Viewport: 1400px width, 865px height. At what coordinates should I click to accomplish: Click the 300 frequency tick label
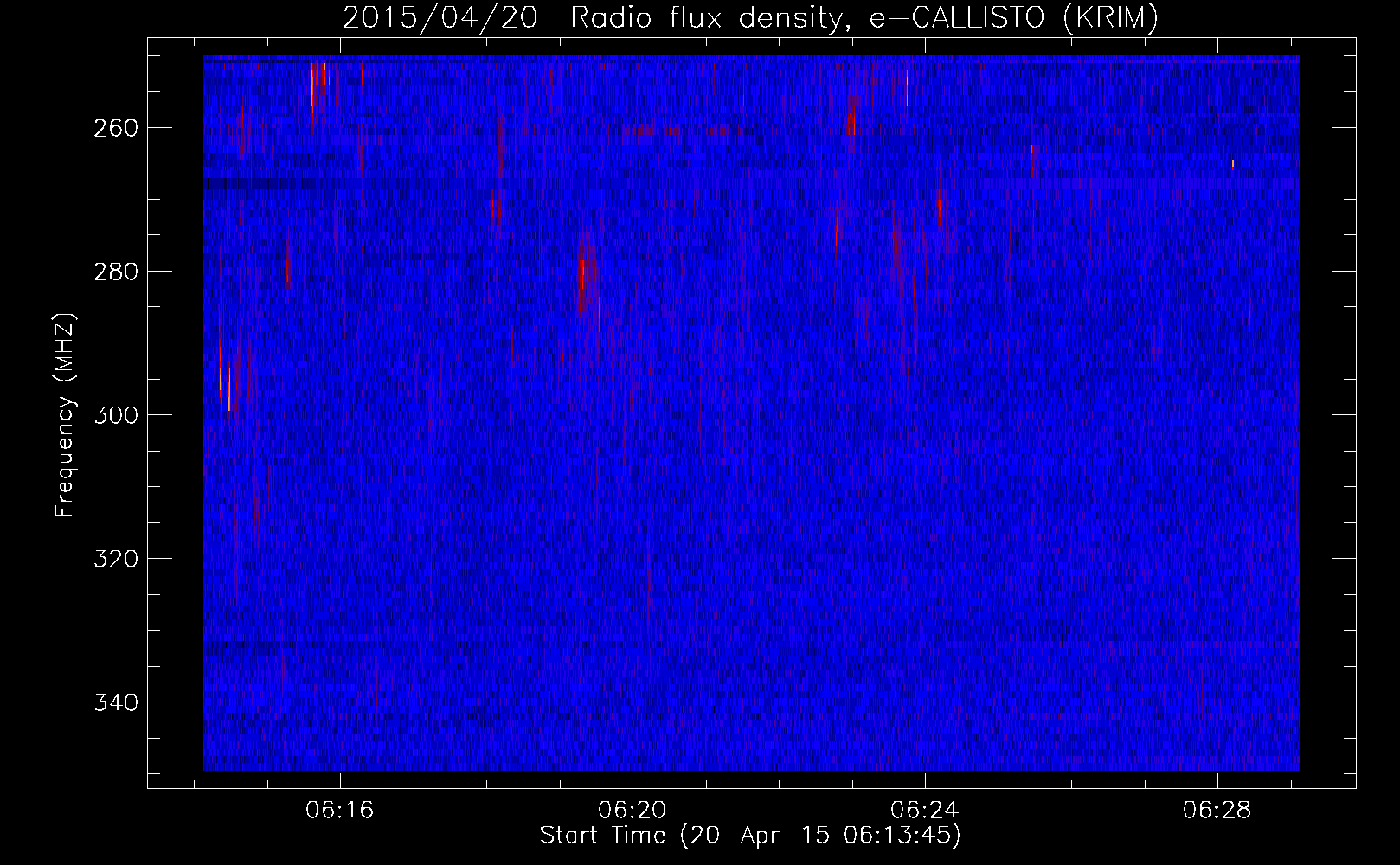pyautogui.click(x=114, y=415)
